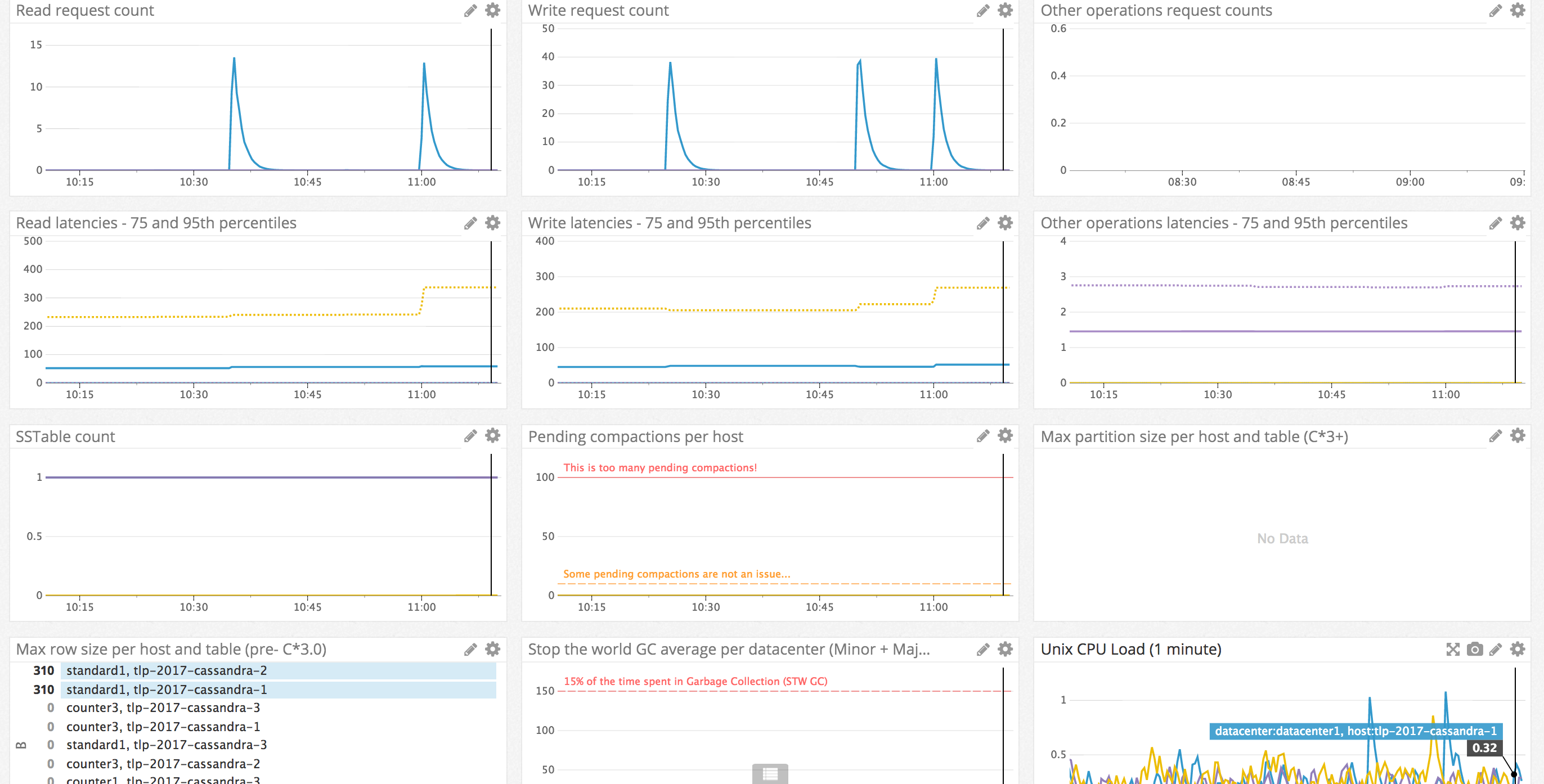Click the Write request count title
This screenshot has height=784, width=1544.
(598, 11)
